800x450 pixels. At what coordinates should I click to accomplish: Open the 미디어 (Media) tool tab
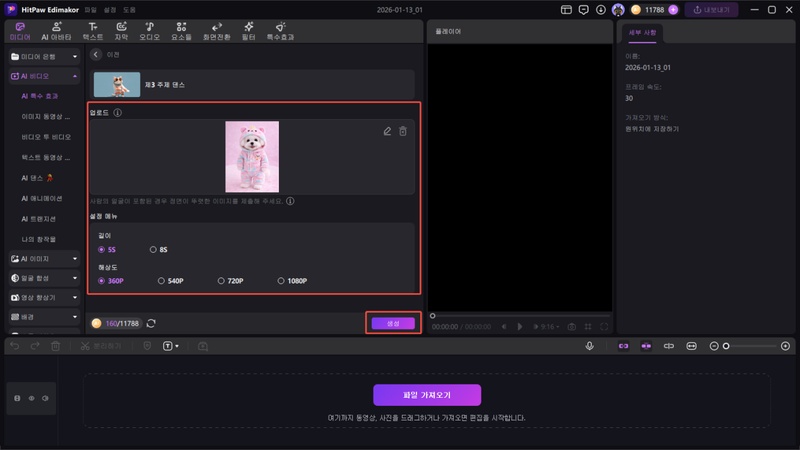pyautogui.click(x=20, y=31)
